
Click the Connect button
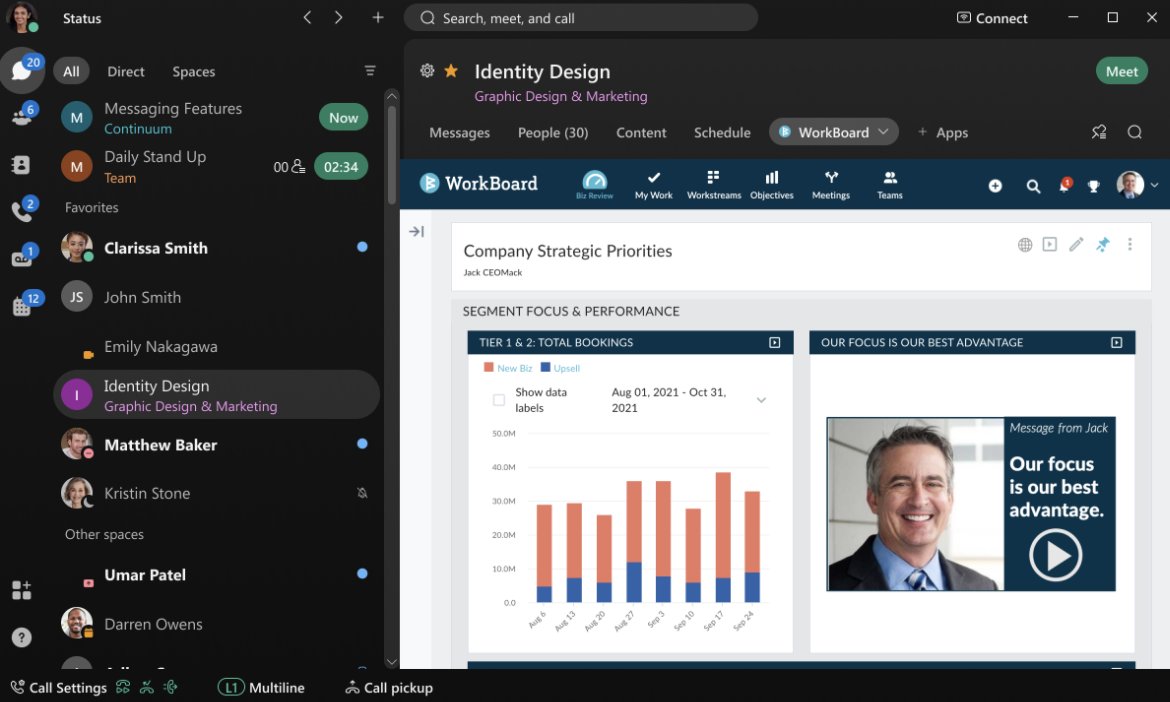(992, 18)
